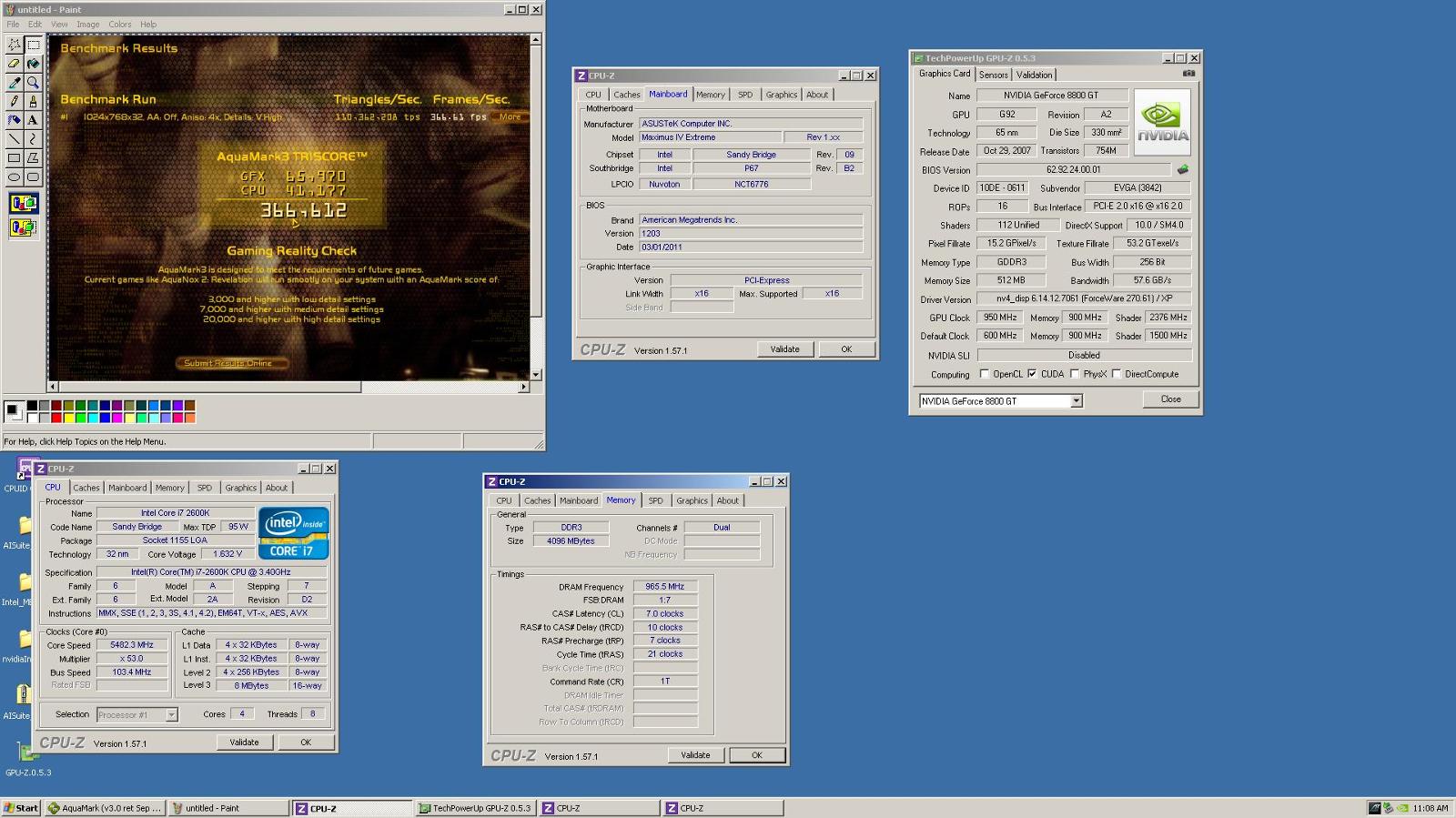The image size is (1456, 818).
Task: Pick the red color swatch in Paint palette
Action: click(x=56, y=419)
